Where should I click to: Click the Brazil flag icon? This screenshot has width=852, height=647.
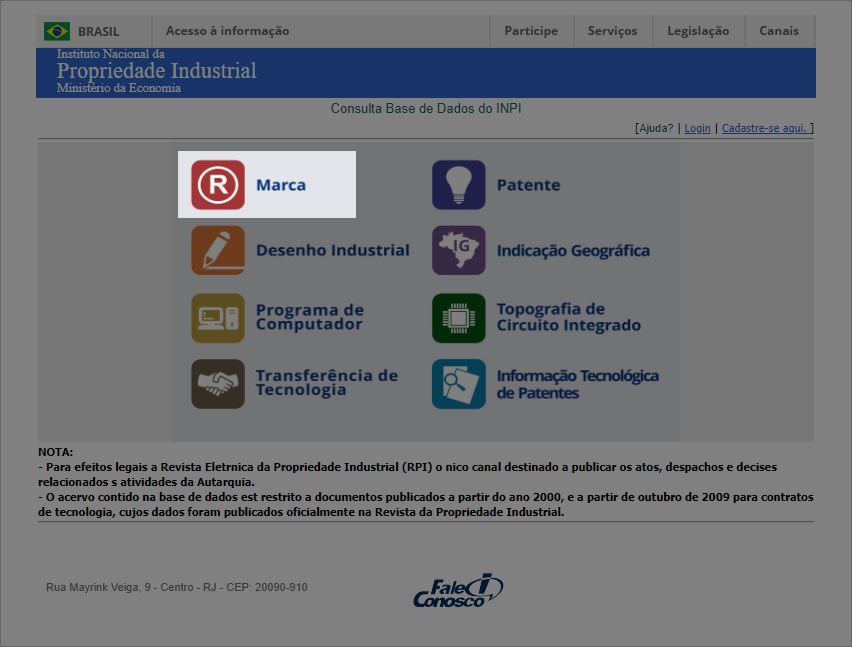point(57,31)
